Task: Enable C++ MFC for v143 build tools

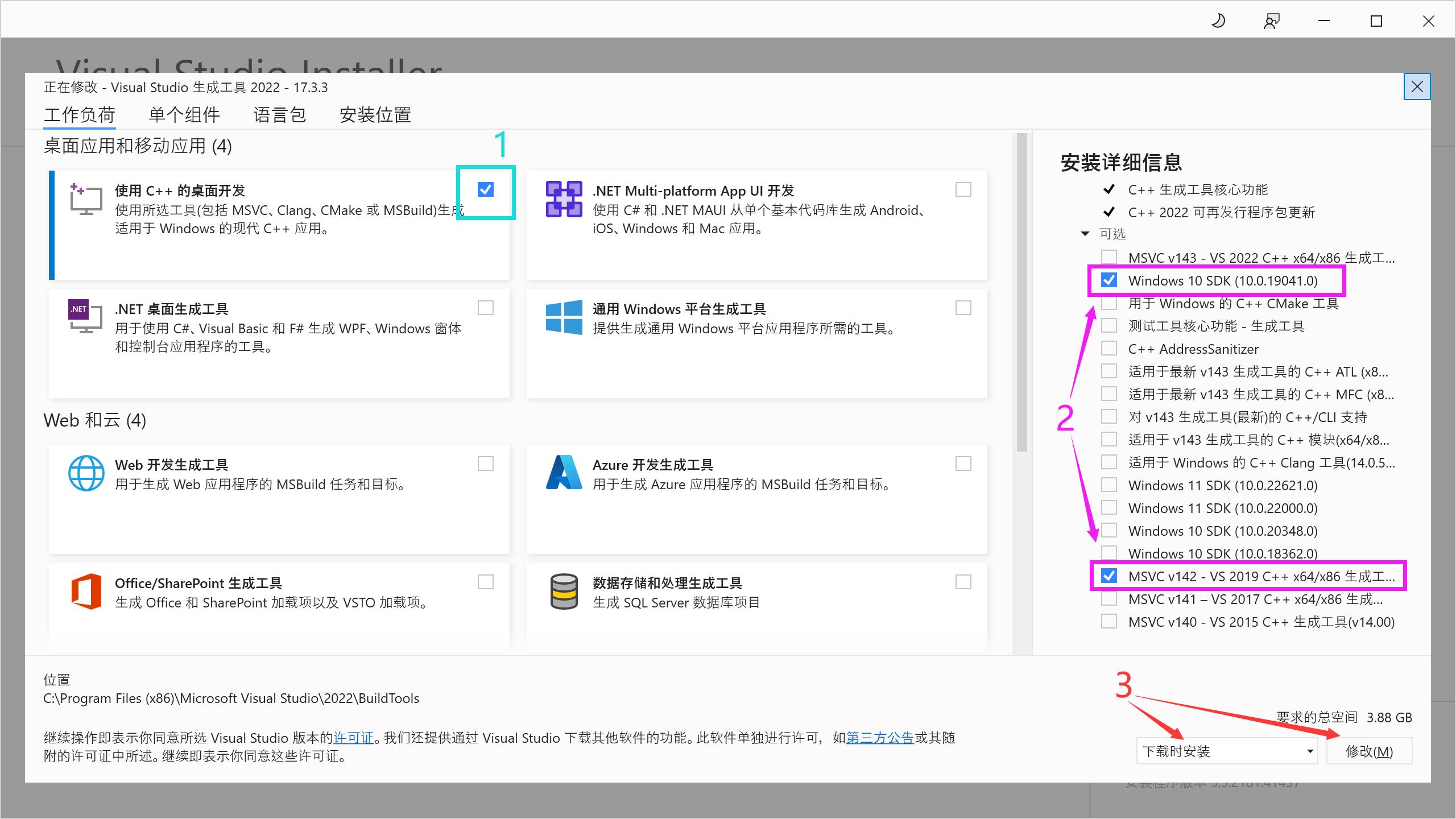Action: (1109, 394)
